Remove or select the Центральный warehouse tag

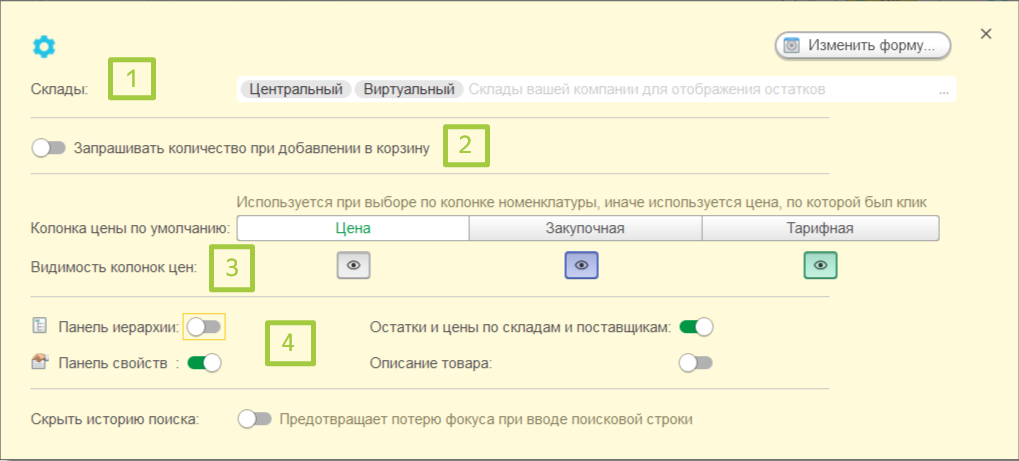296,89
